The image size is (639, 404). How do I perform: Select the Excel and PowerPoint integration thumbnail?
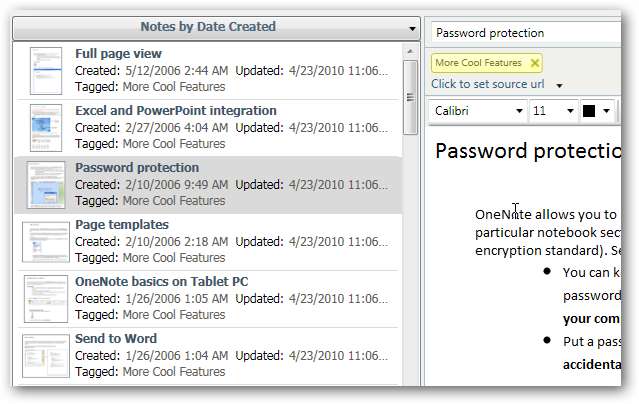45,128
